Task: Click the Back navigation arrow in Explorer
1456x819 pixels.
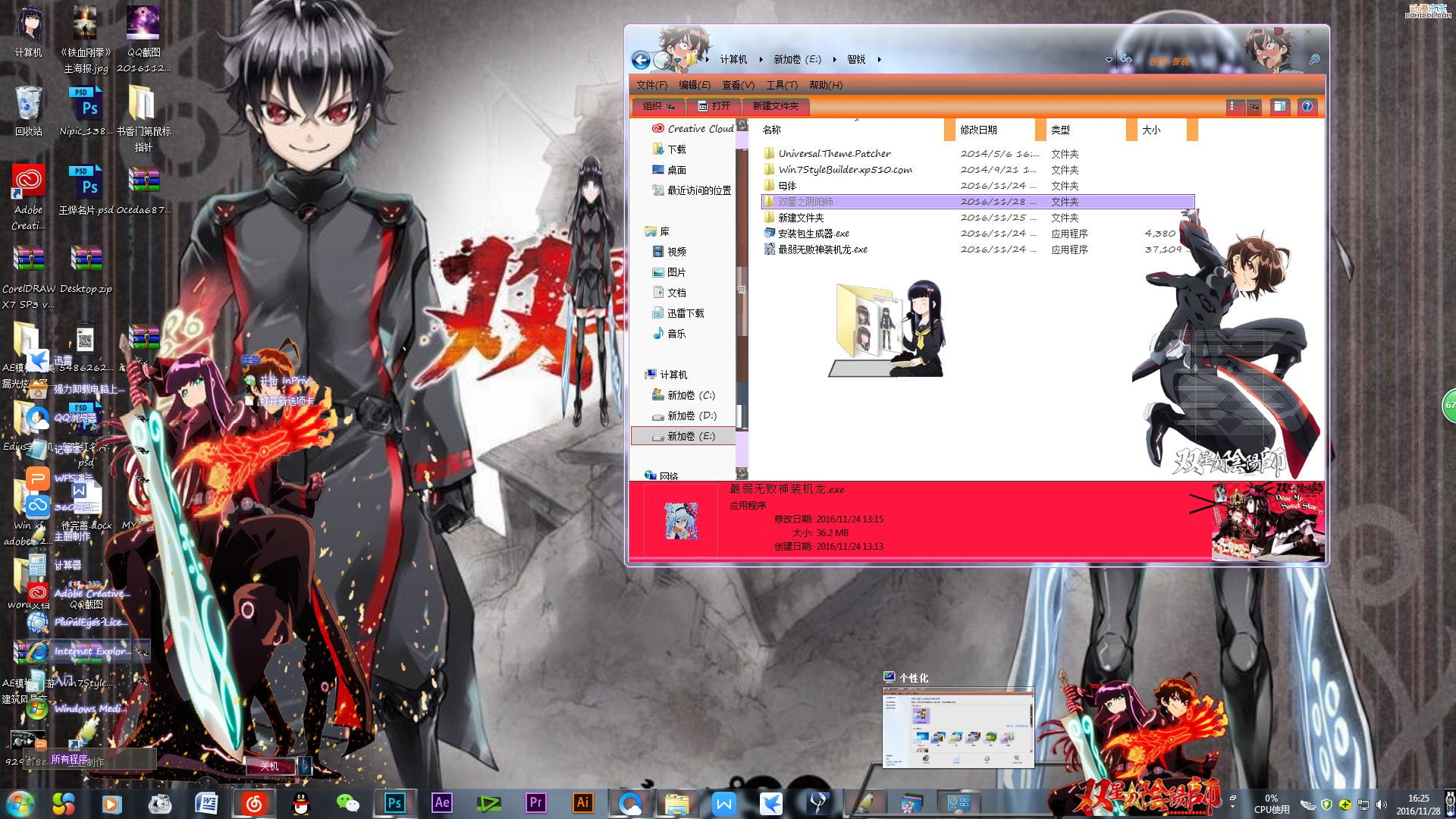Action: [x=641, y=60]
